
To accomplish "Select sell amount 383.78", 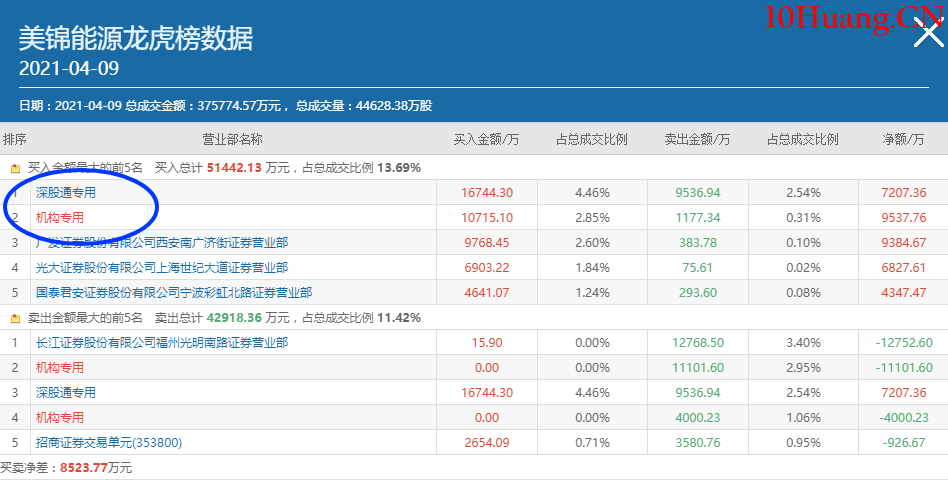I will [698, 243].
